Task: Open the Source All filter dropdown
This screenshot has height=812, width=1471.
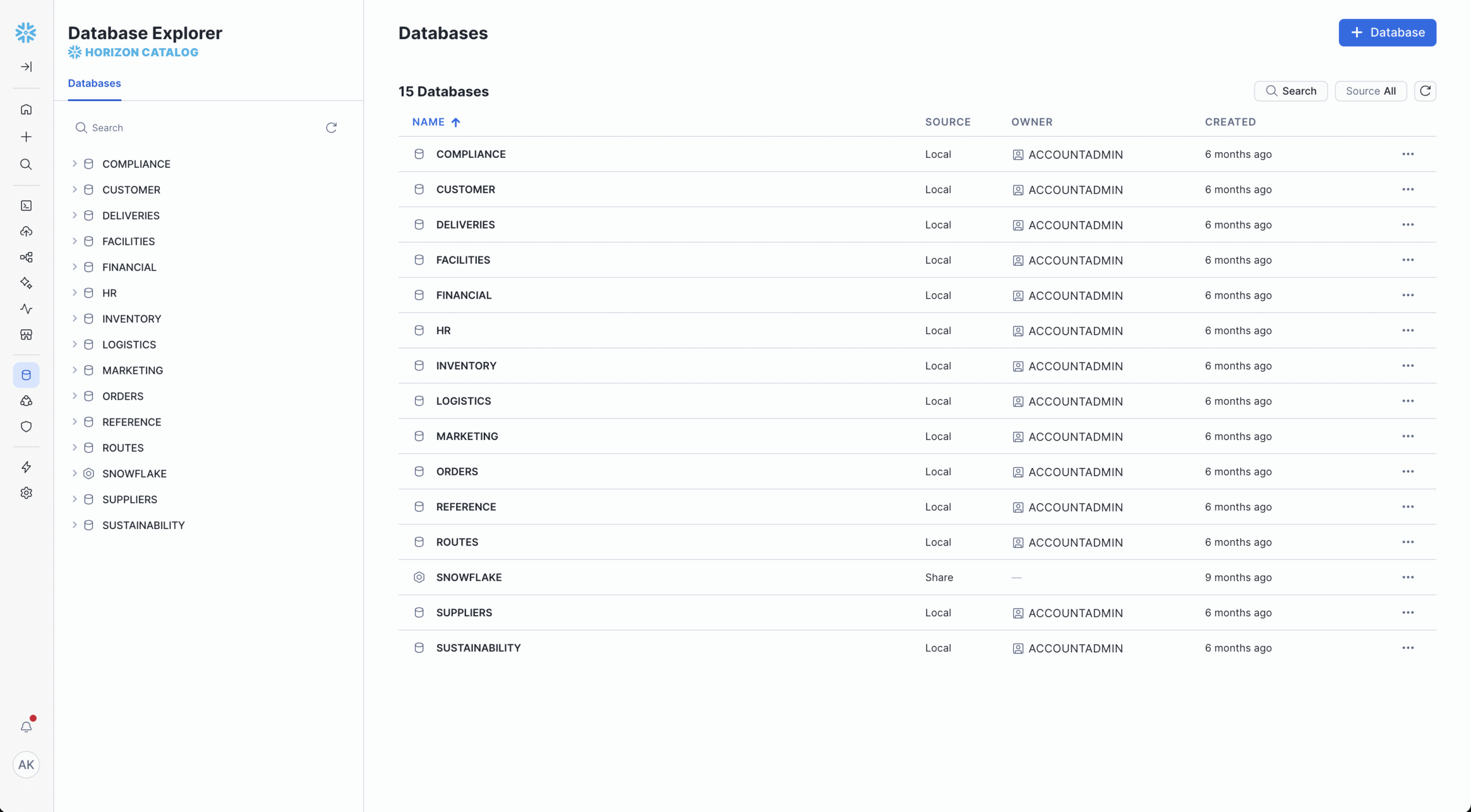Action: tap(1370, 91)
